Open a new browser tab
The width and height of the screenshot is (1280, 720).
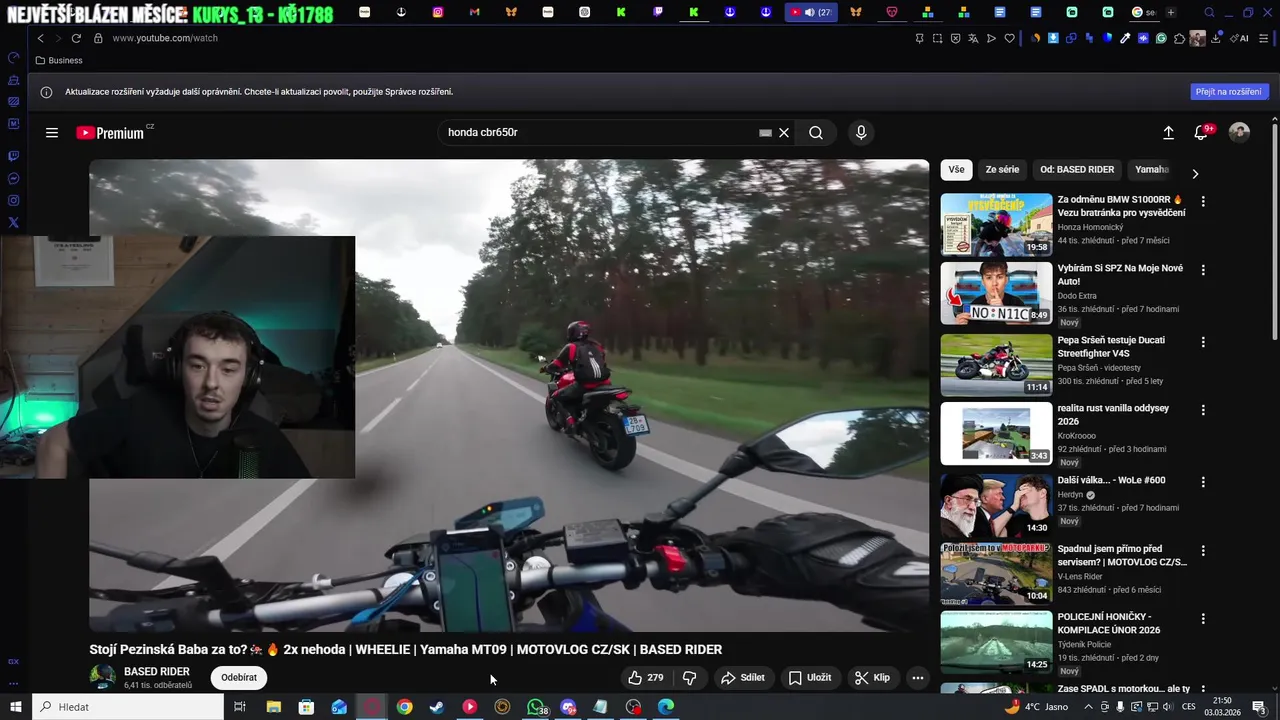pos(1171,12)
